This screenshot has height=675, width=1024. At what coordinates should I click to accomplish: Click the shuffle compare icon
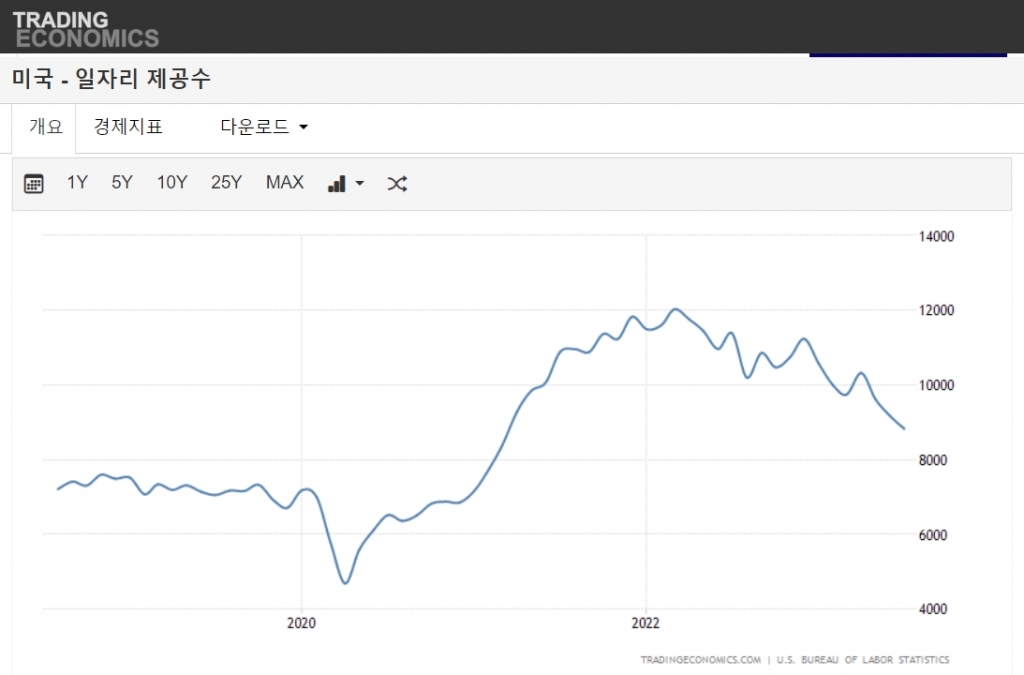pos(397,183)
